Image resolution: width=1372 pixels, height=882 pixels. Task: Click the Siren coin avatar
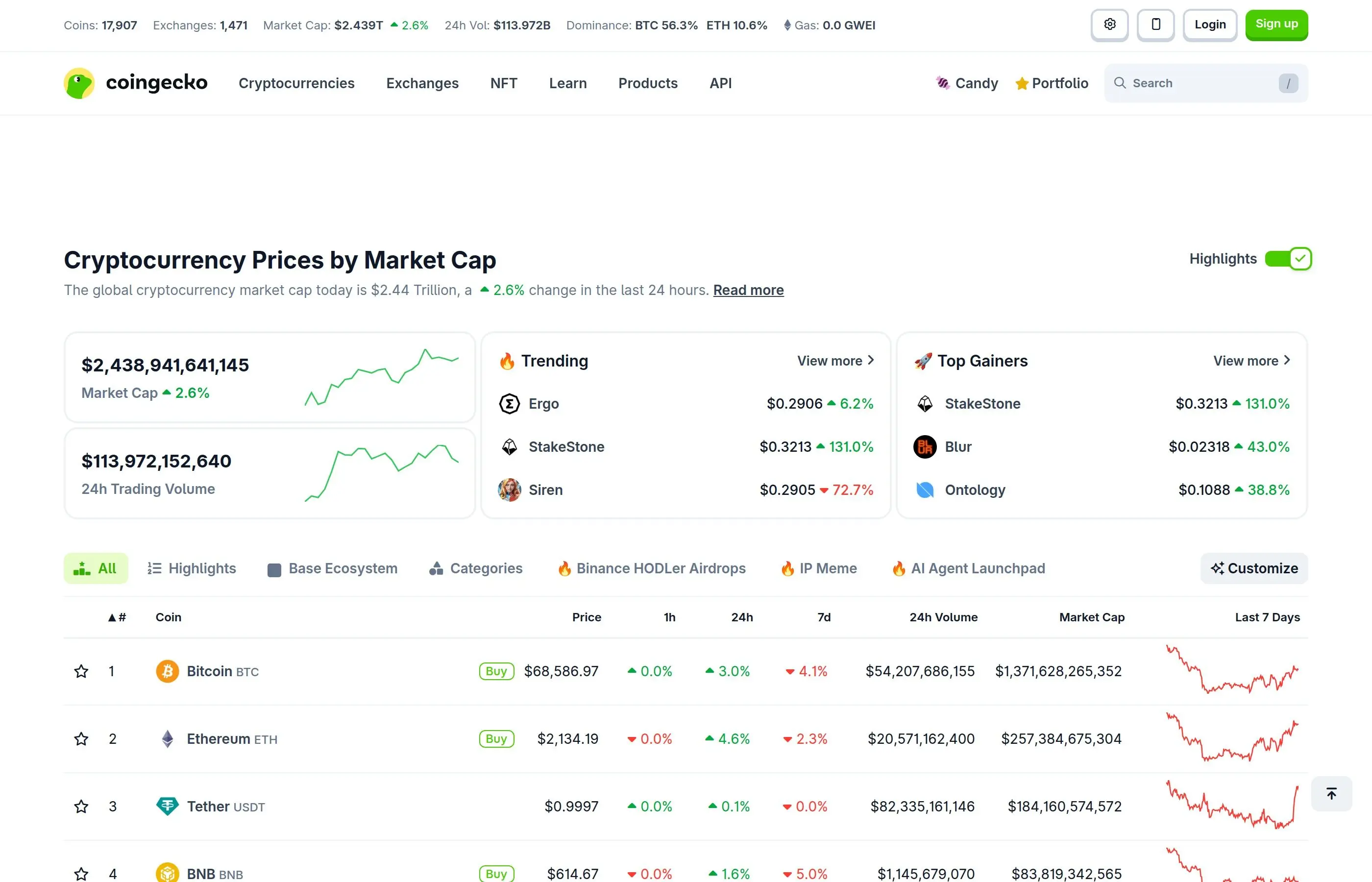coord(509,490)
